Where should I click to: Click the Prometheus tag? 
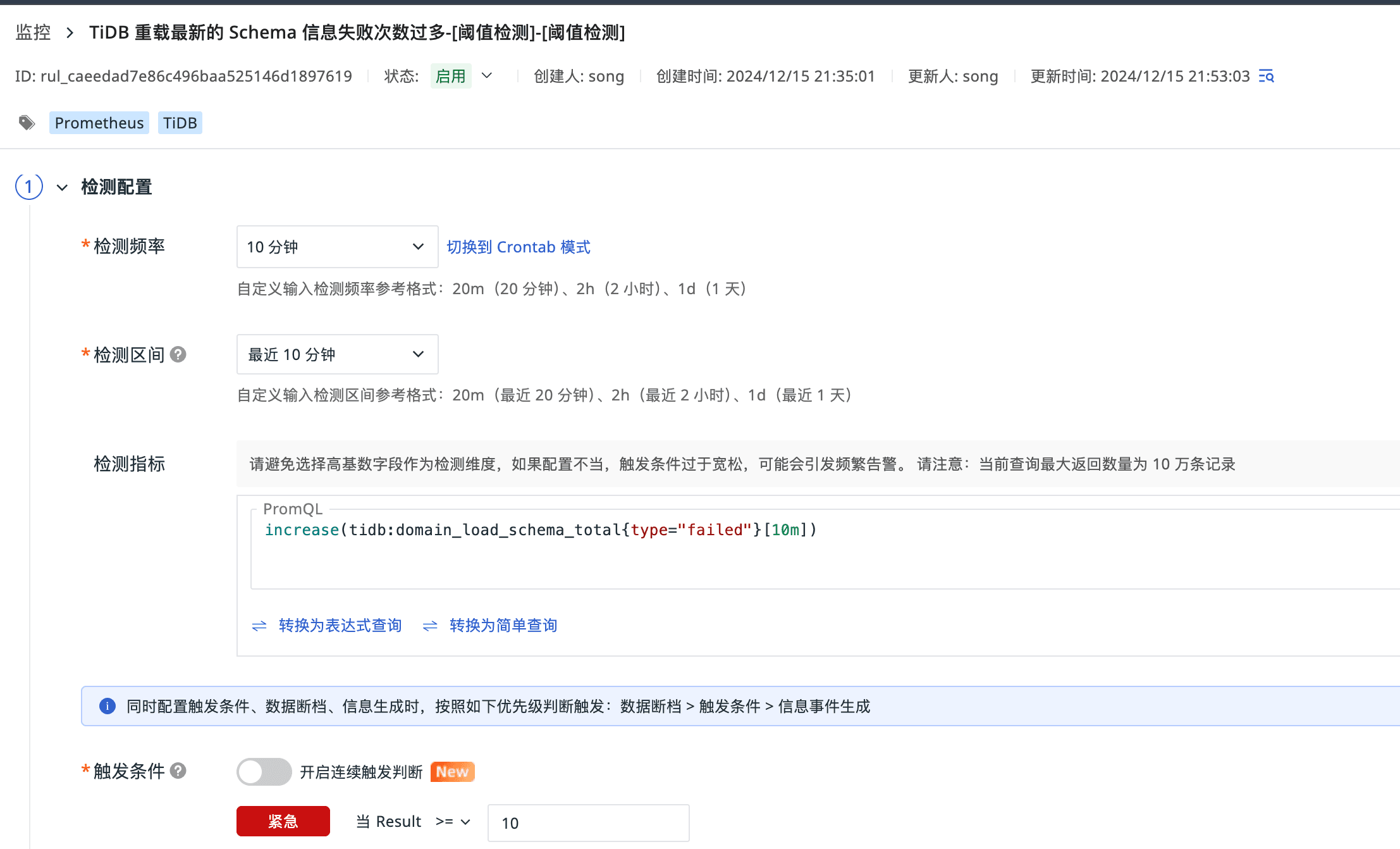point(99,123)
